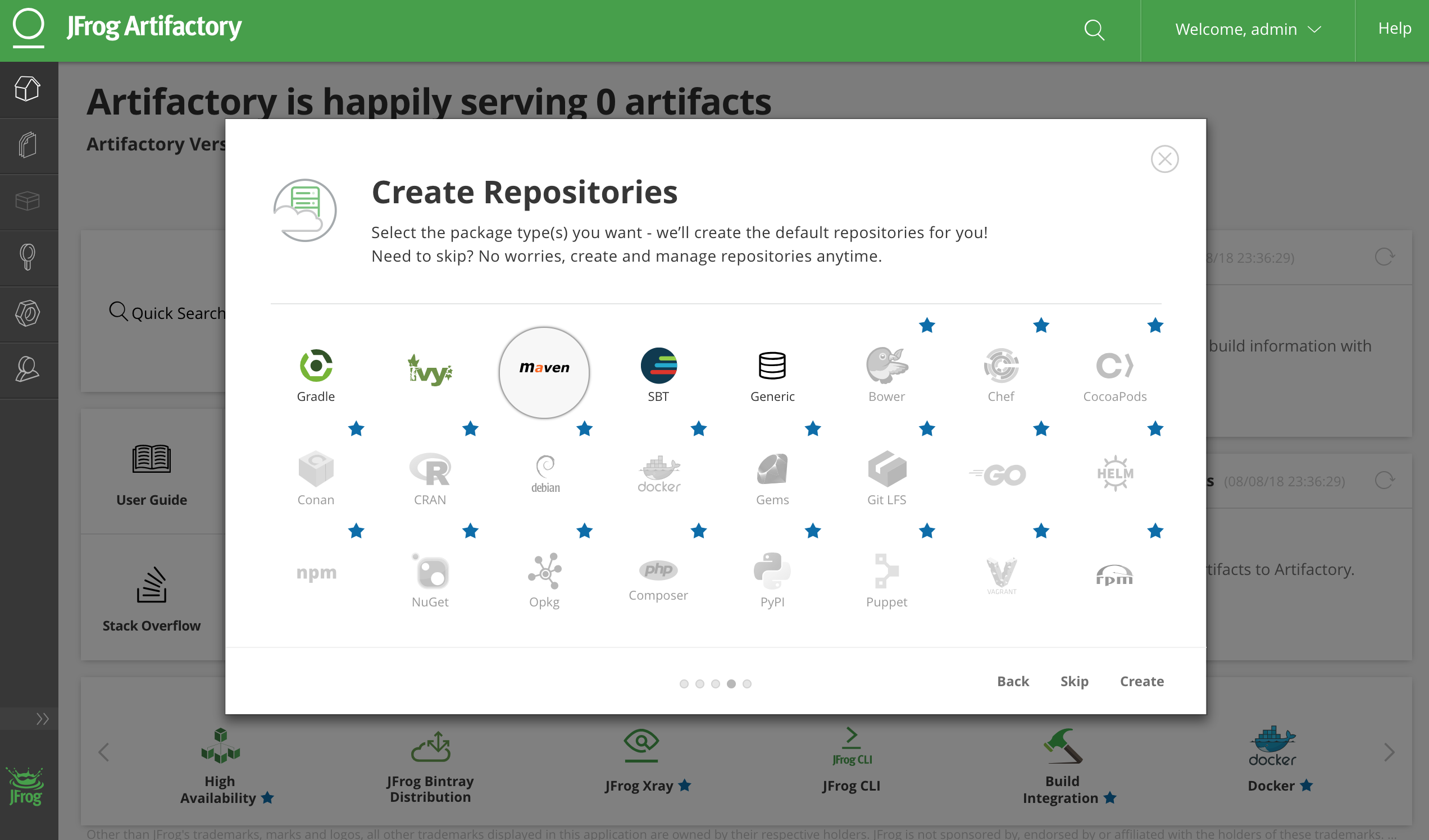Viewport: 1429px width, 840px height.
Task: Switch to the fourth onboarding step dot
Action: [x=731, y=684]
